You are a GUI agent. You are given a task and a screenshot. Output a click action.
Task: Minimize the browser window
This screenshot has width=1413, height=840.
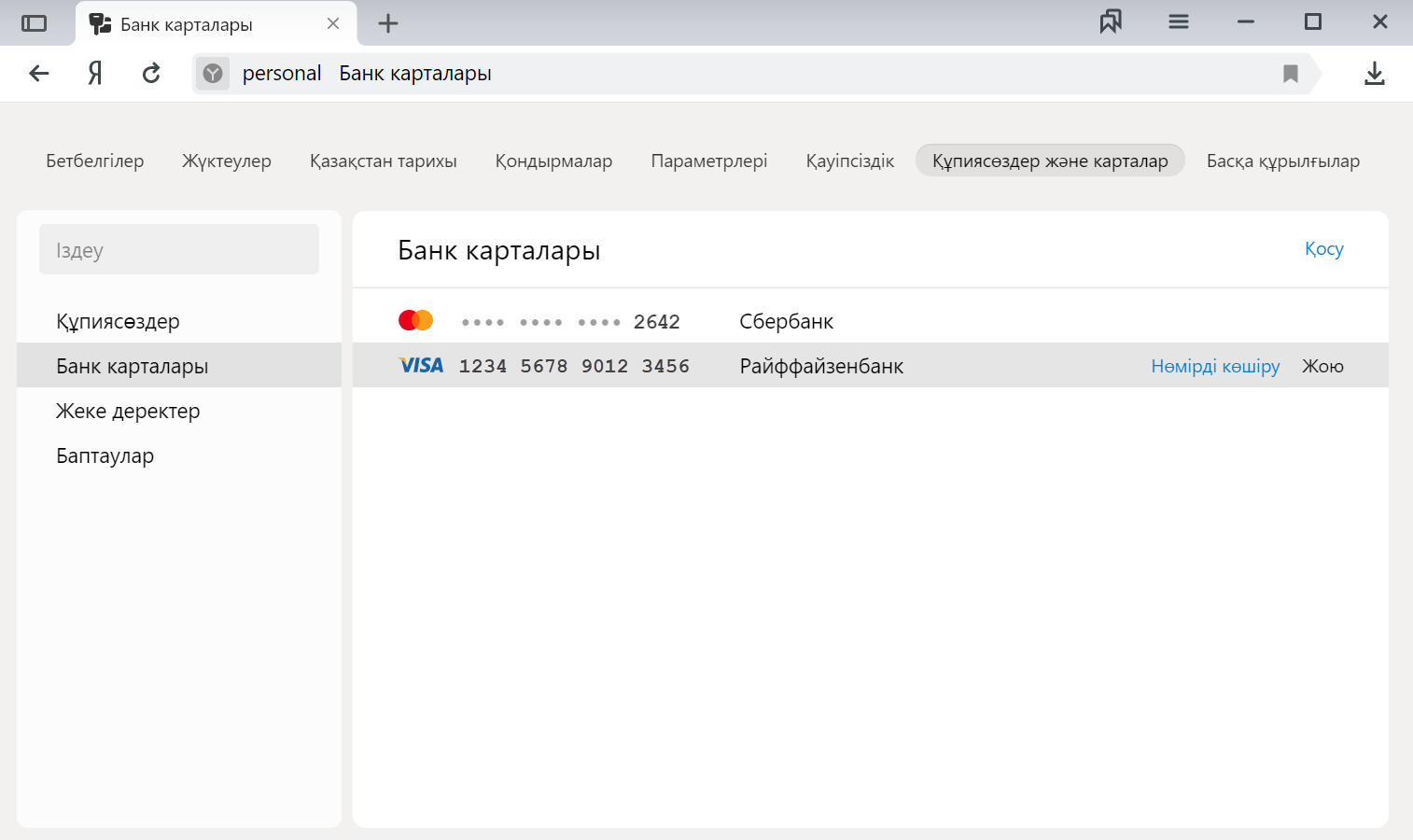(1246, 21)
